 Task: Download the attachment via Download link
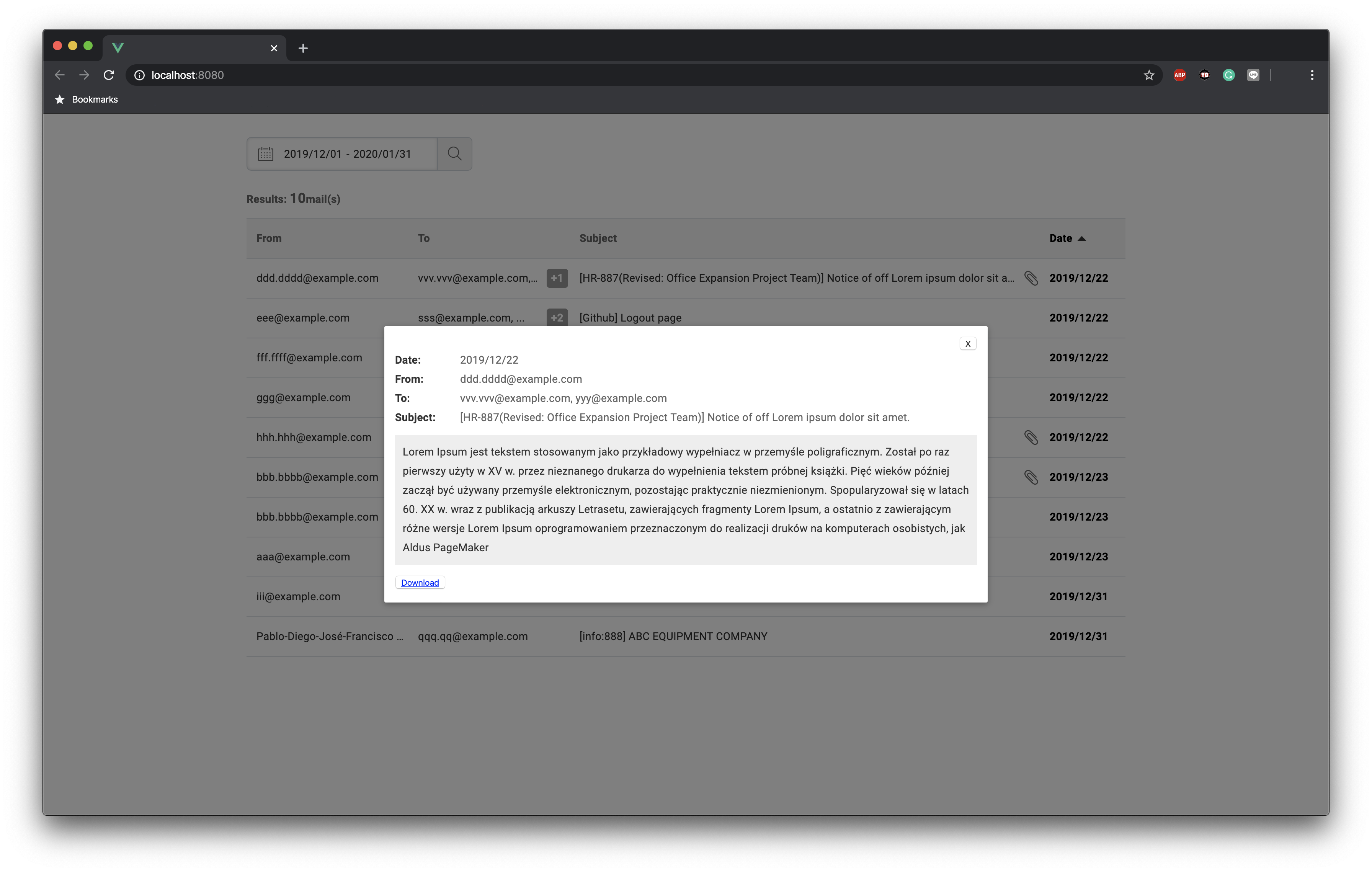coord(420,582)
